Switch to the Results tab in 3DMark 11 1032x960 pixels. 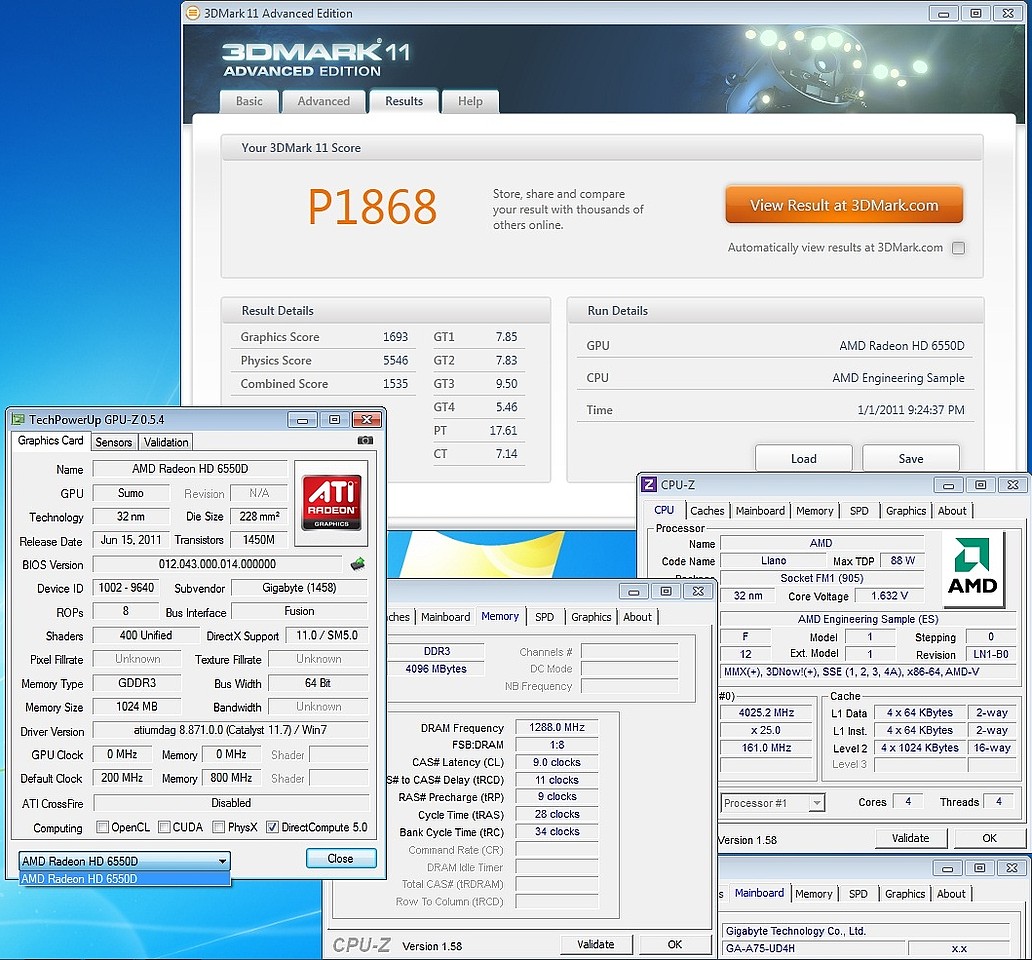click(x=403, y=101)
